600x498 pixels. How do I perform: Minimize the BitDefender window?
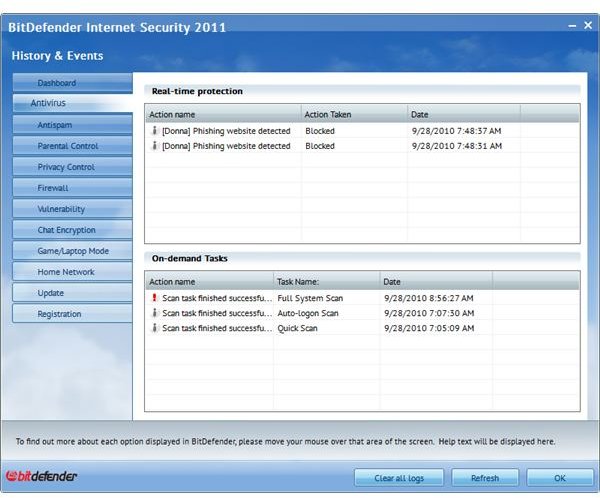tap(572, 26)
